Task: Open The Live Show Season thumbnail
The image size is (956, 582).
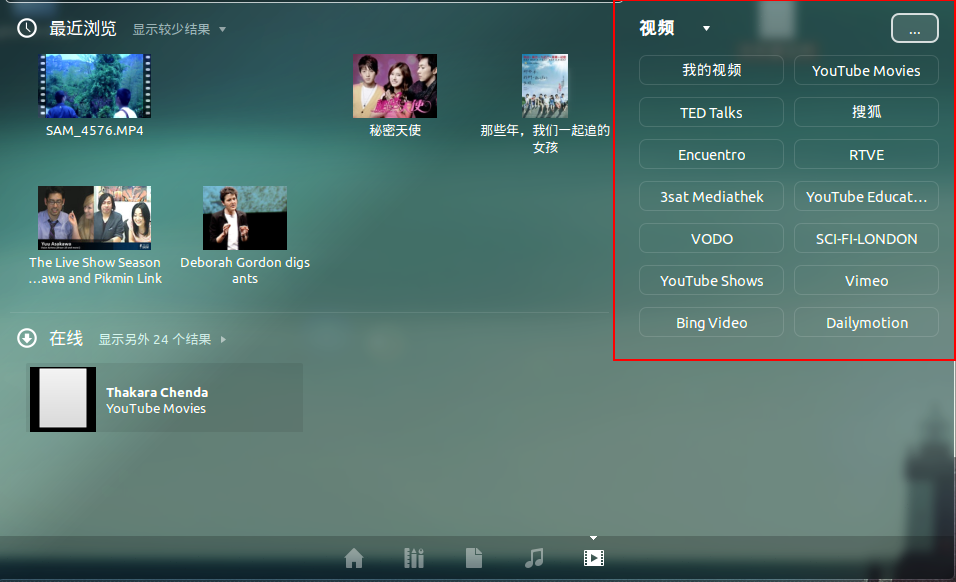Action: (x=95, y=218)
